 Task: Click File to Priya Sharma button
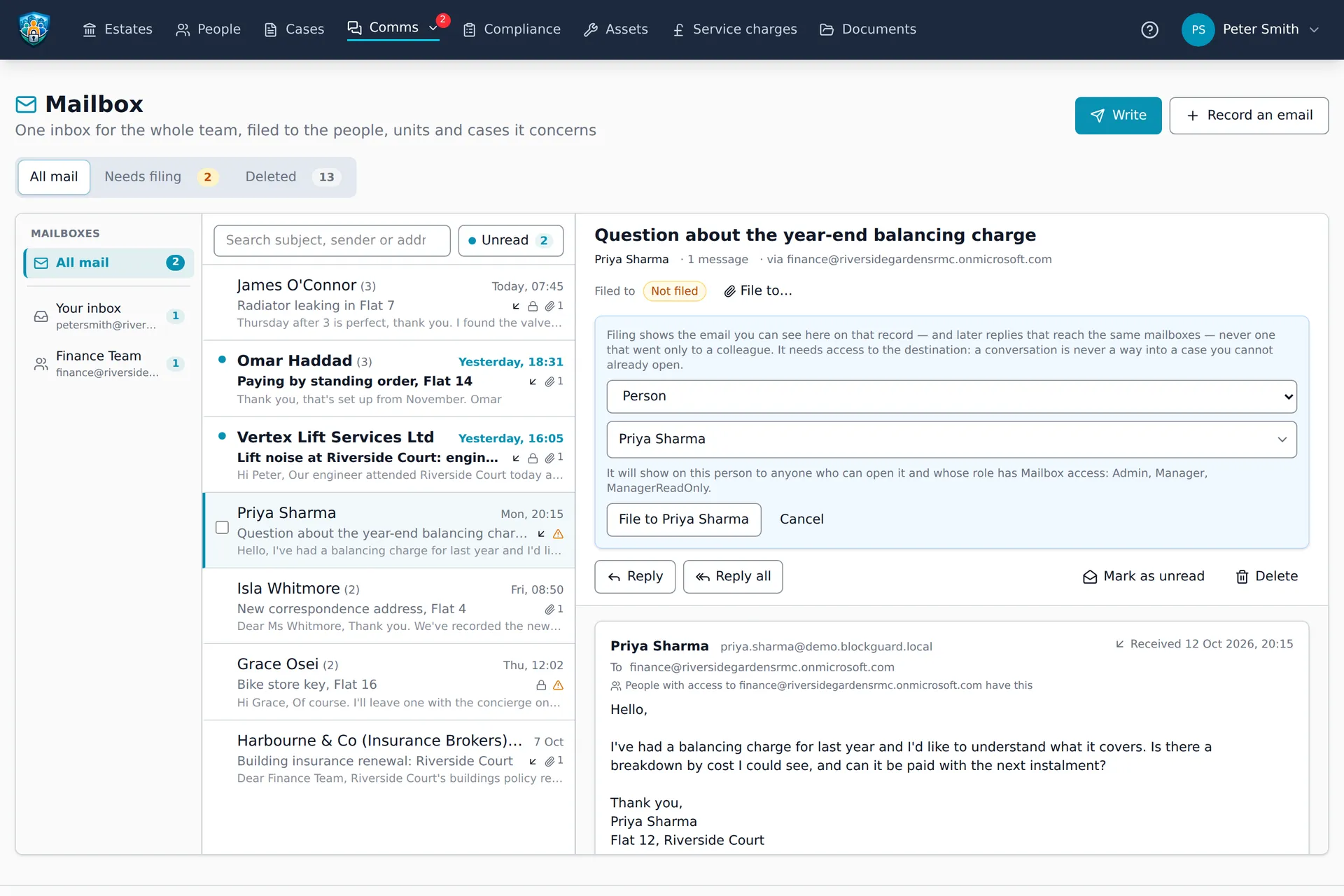(683, 519)
